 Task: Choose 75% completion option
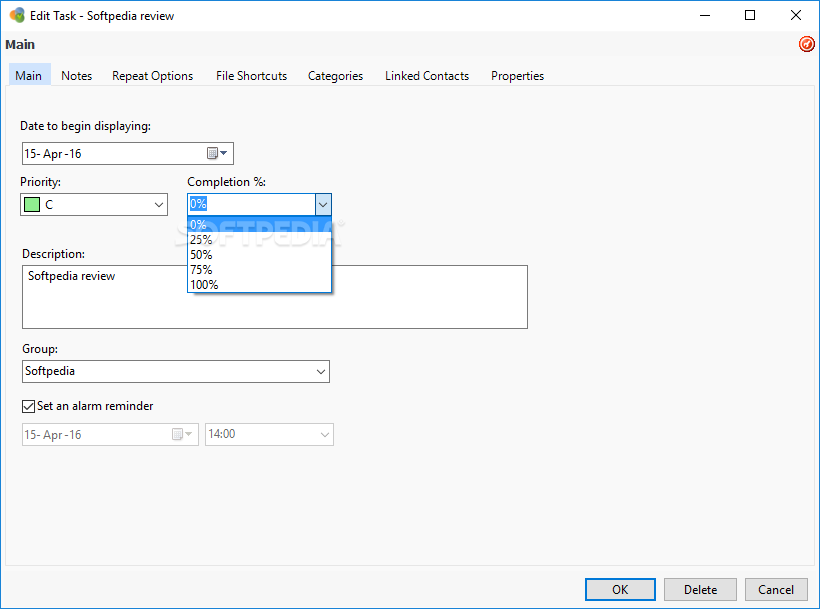pos(259,270)
